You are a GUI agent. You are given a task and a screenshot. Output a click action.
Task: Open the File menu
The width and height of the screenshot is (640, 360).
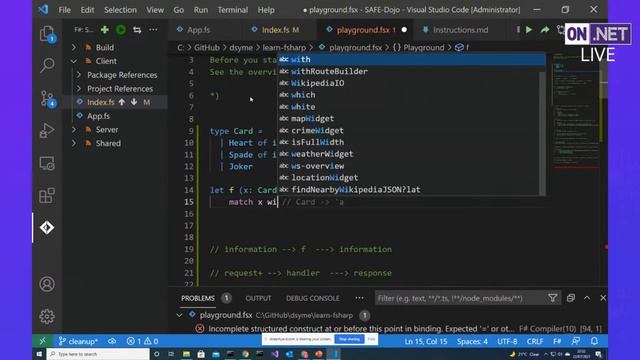[64, 10]
